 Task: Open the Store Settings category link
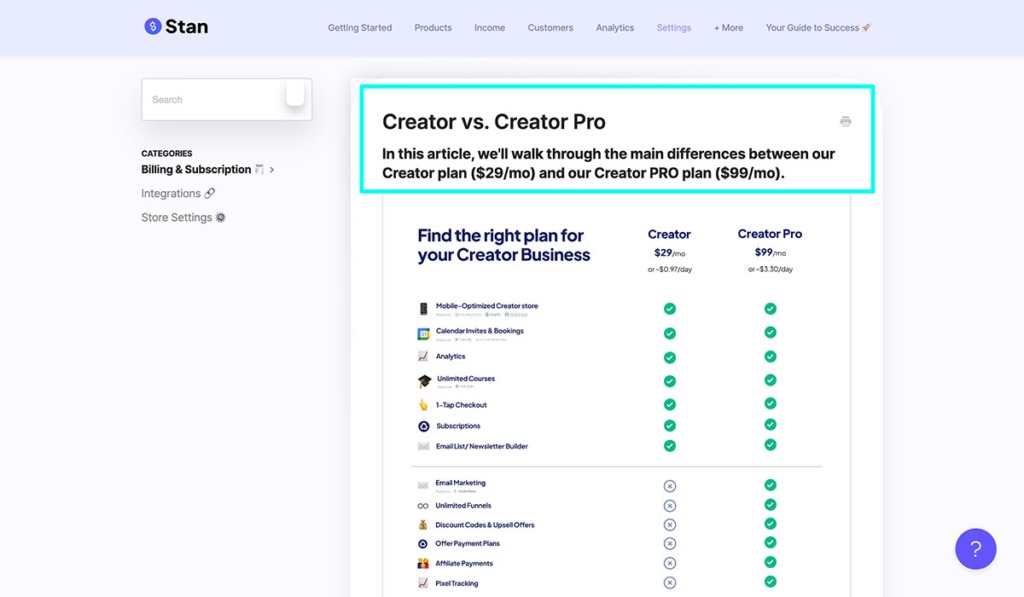[x=182, y=217]
